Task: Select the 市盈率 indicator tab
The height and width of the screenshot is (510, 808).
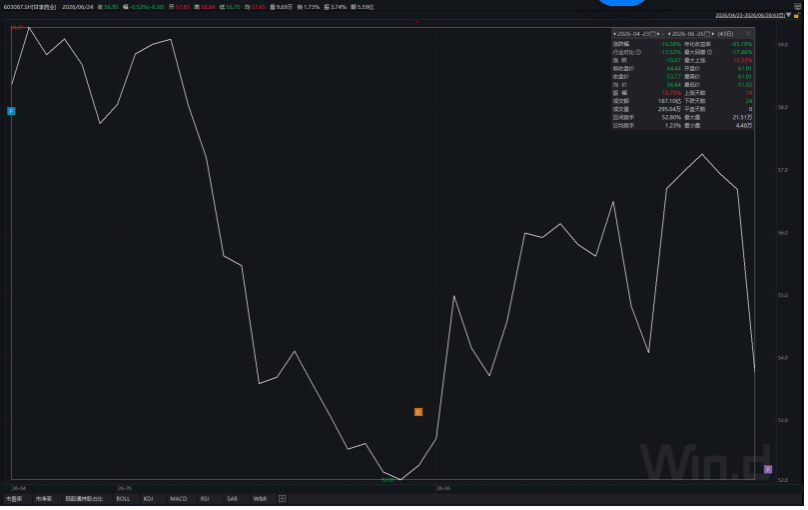Action: coord(14,501)
